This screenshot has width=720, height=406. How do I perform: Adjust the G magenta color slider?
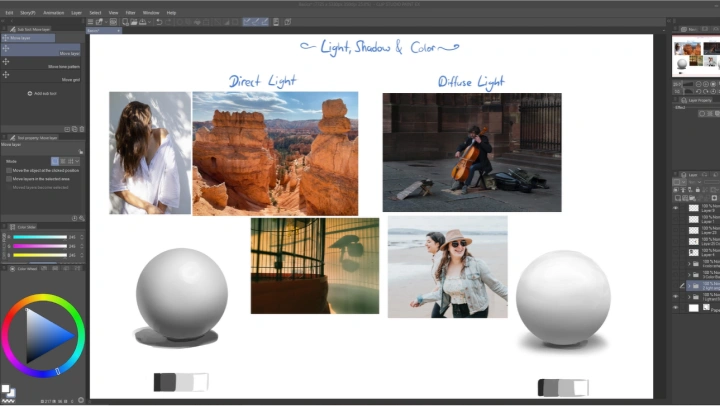coord(40,246)
